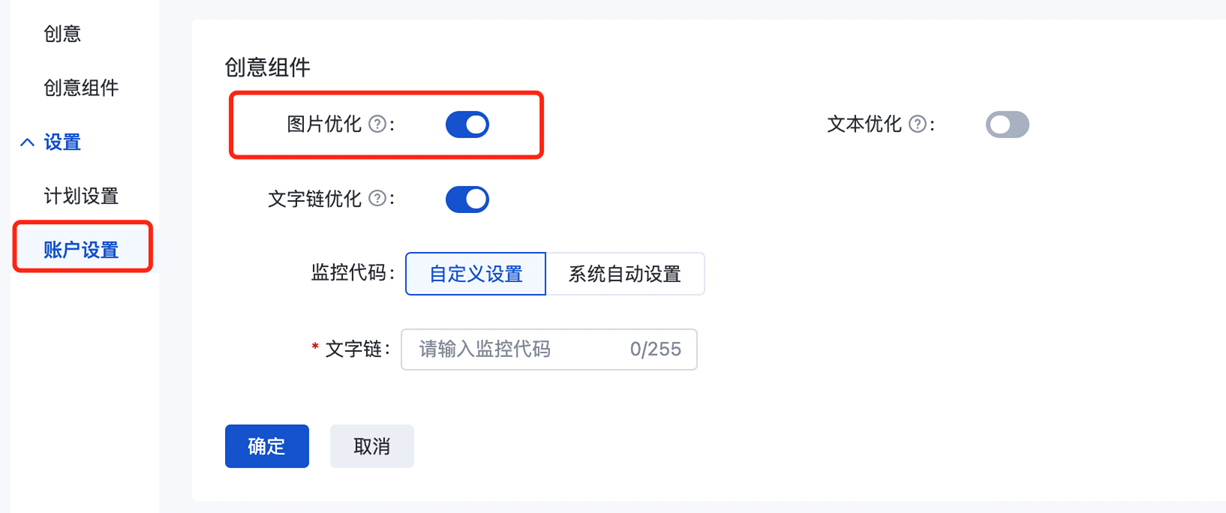Collapse the 设置 section chevron arrow
Viewport: 1226px width, 513px height.
tap(27, 143)
